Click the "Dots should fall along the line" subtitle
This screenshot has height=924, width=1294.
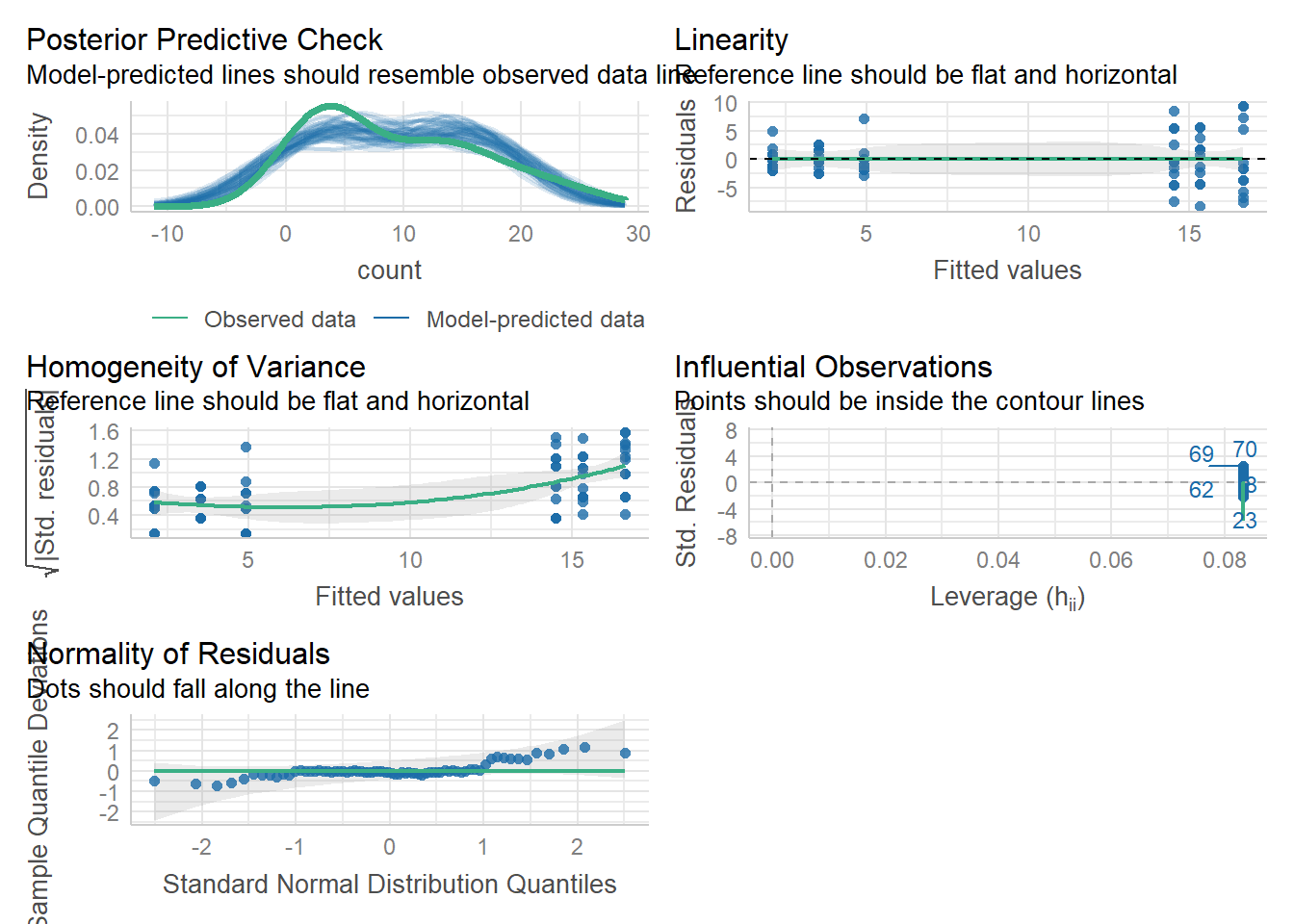(197, 689)
